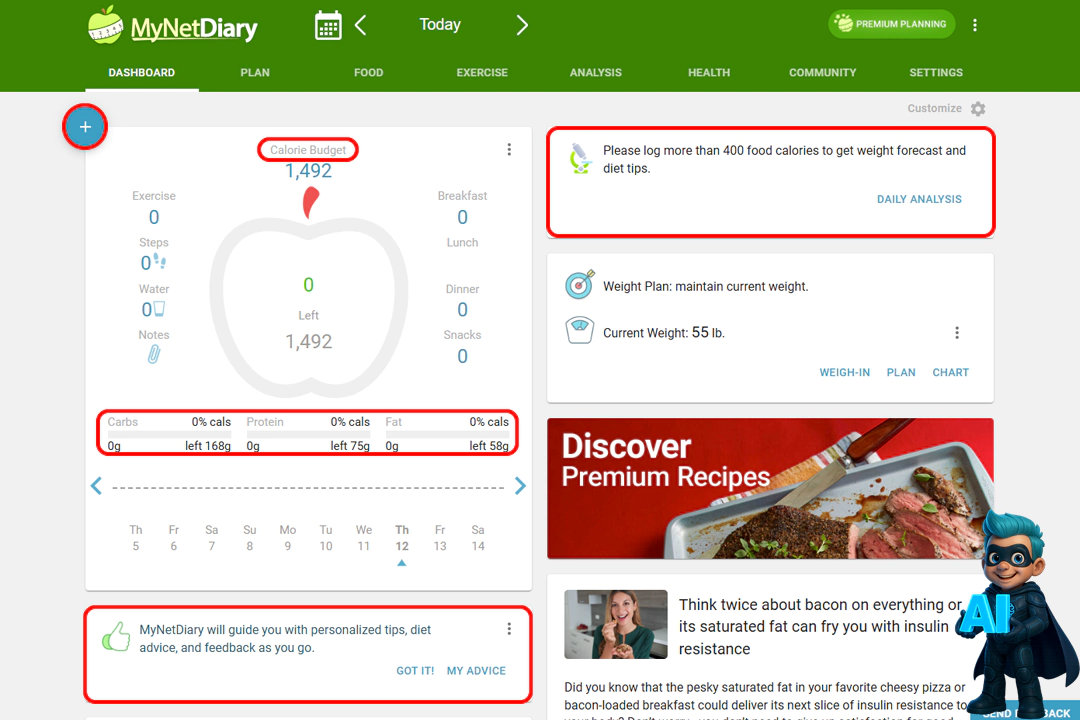1080x720 pixels.
Task: Switch to the FOOD tab
Action: (368, 72)
